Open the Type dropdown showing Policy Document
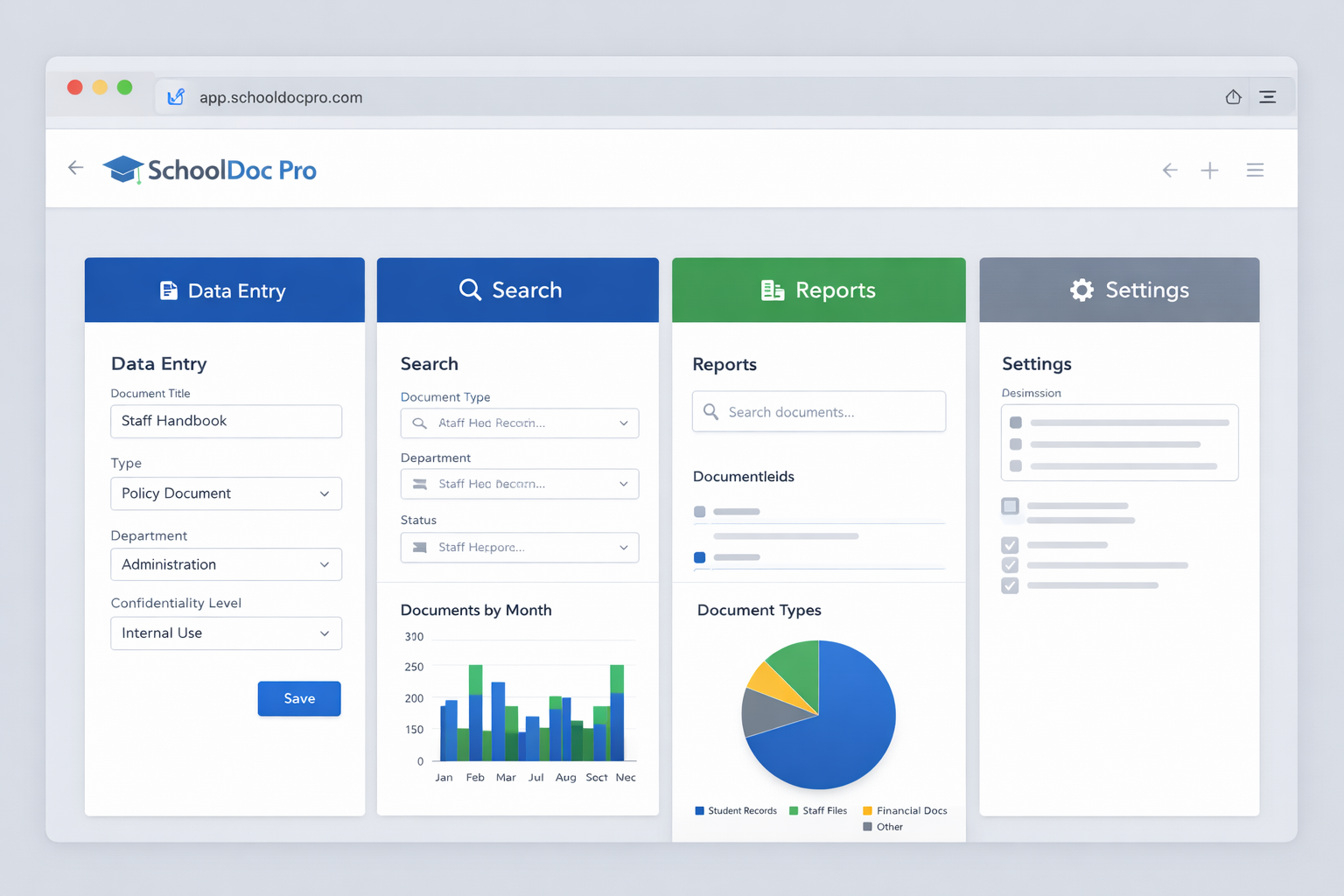1344x896 pixels. [226, 493]
